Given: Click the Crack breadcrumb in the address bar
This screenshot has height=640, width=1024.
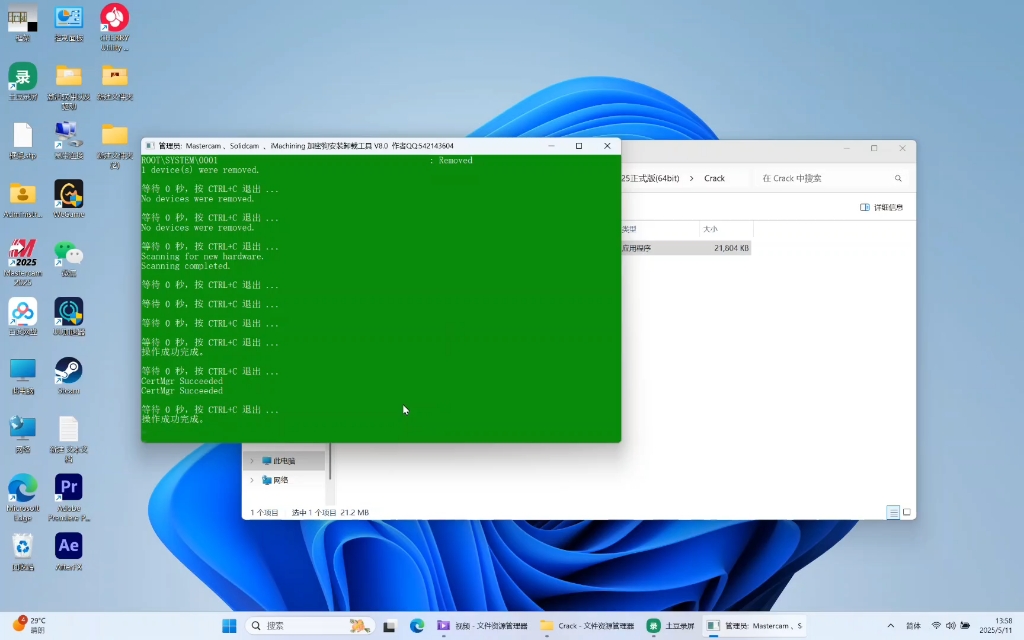Looking at the screenshot, I should click(x=714, y=178).
